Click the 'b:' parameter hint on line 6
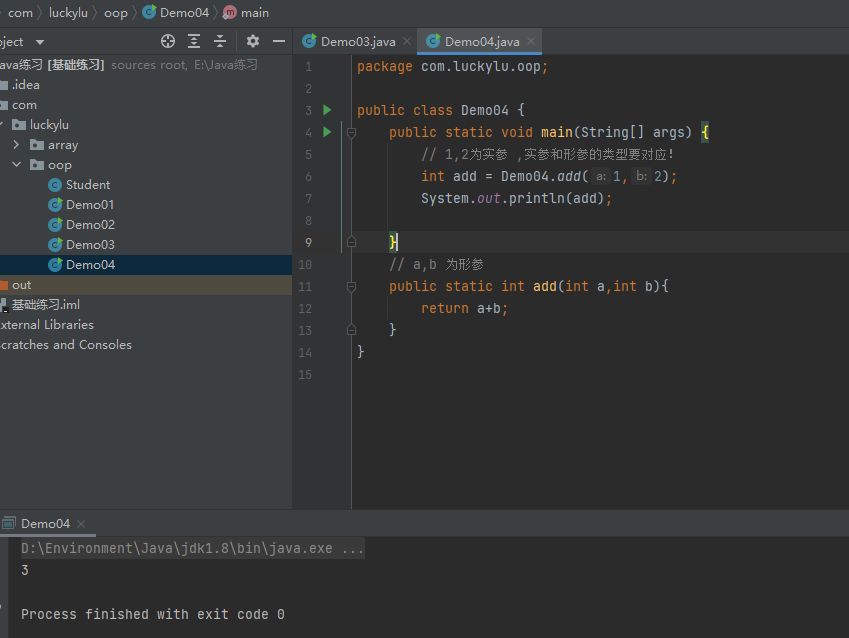This screenshot has height=638, width=849. click(x=641, y=177)
